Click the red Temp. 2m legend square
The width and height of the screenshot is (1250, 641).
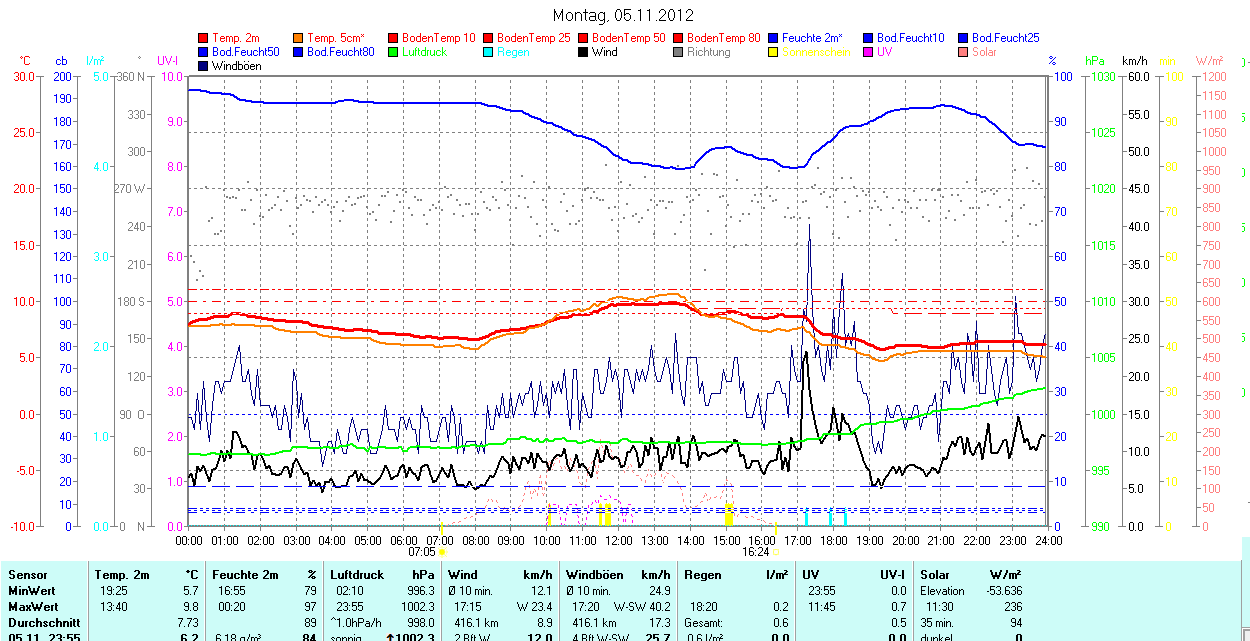[x=204, y=38]
